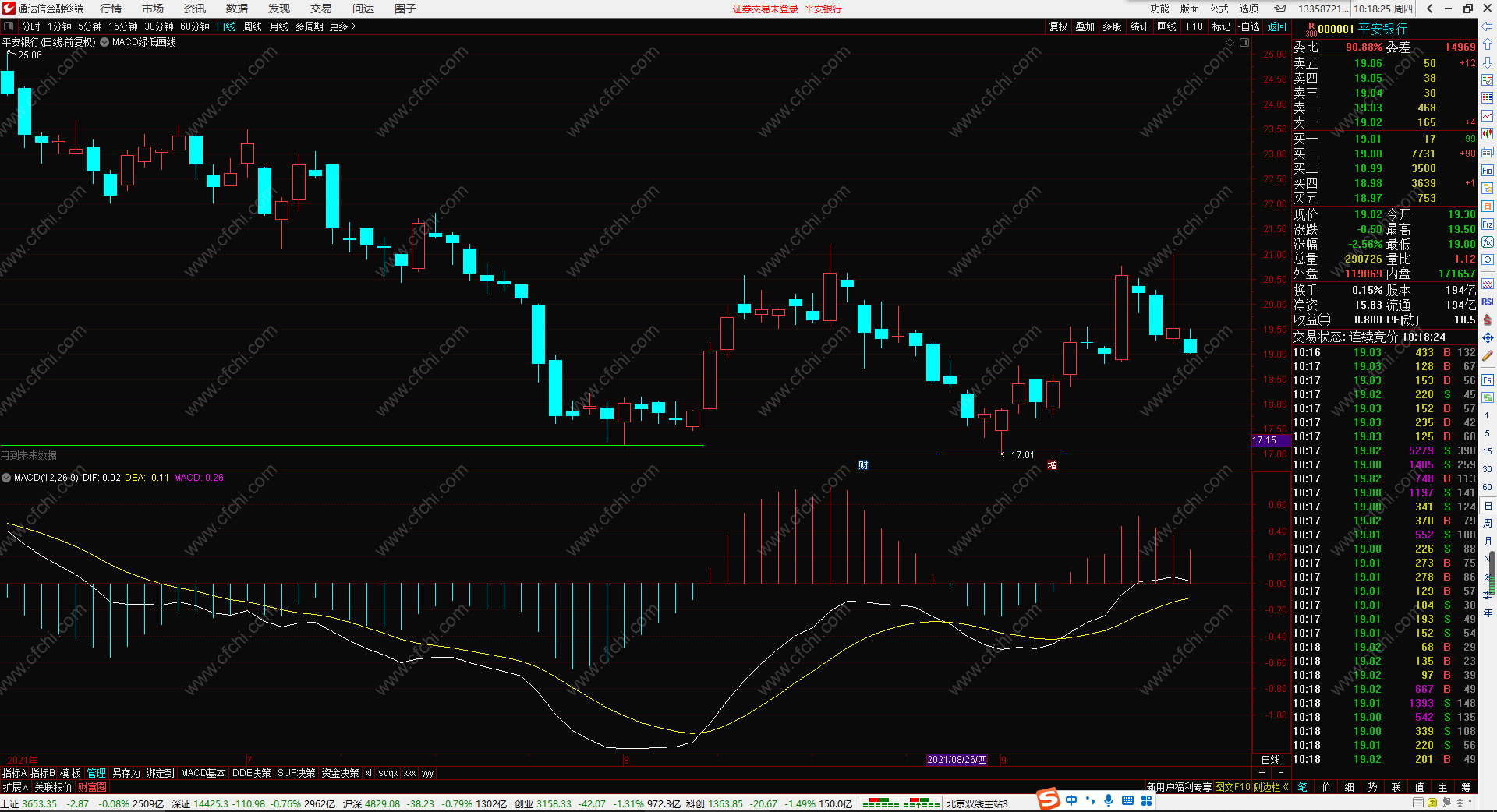Switch chart period to 1分钟

(60, 26)
